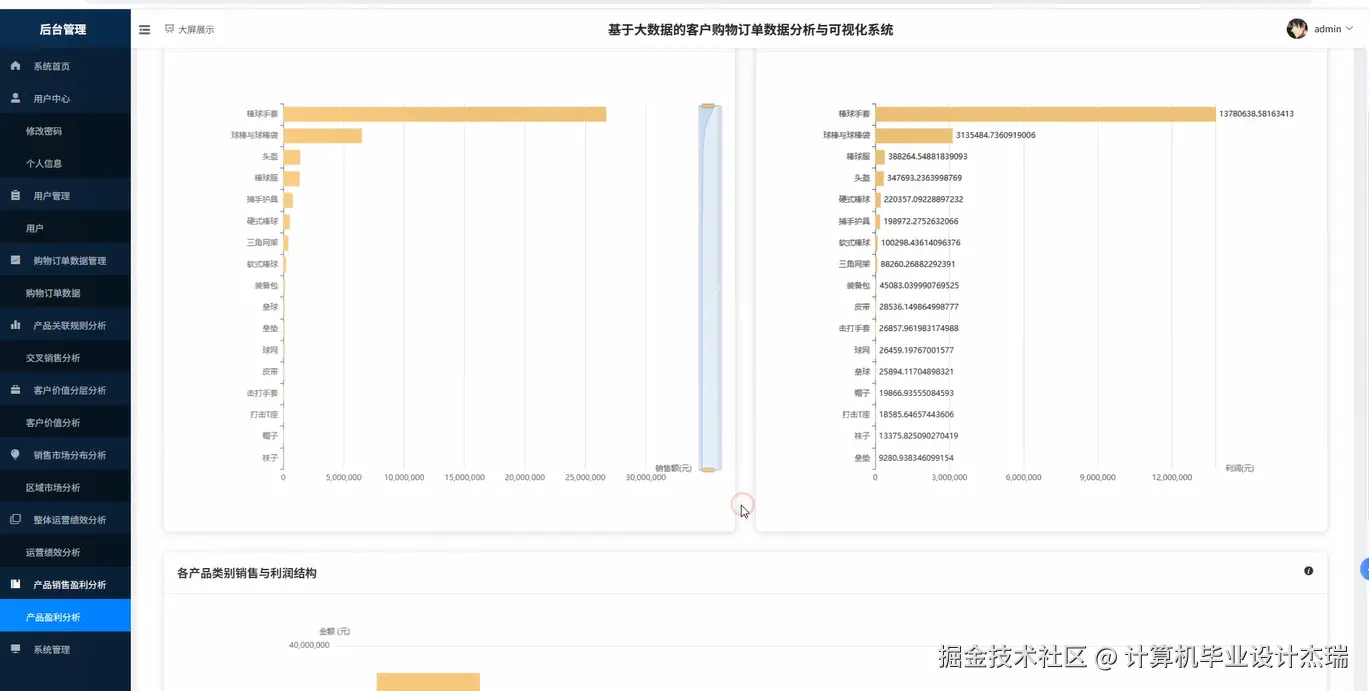Click the 捕手护具 label in the 销售额 chart
The image size is (1369, 691).
click(x=263, y=199)
